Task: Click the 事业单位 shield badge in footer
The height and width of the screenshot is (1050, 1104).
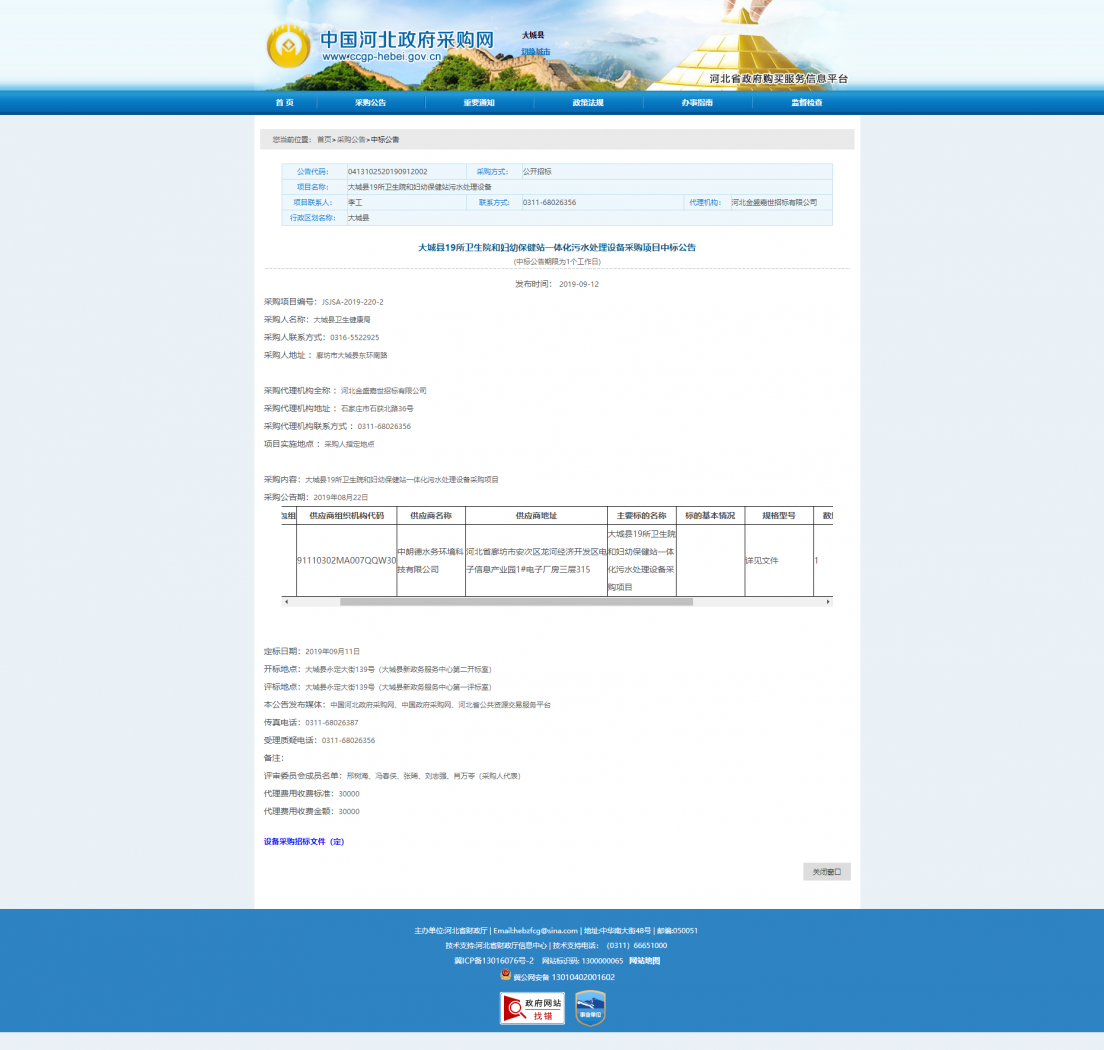Action: pos(590,1008)
